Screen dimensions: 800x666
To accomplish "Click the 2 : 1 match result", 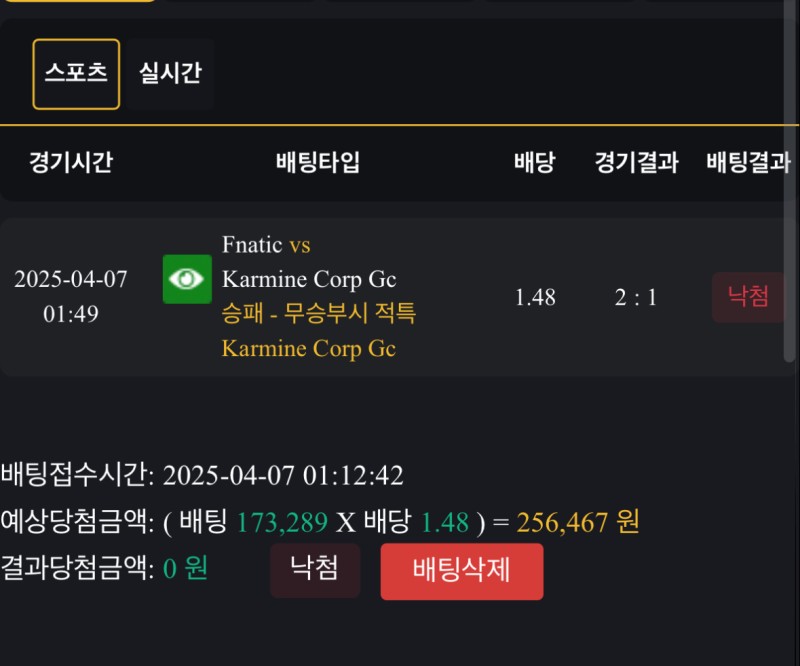I will [x=636, y=297].
